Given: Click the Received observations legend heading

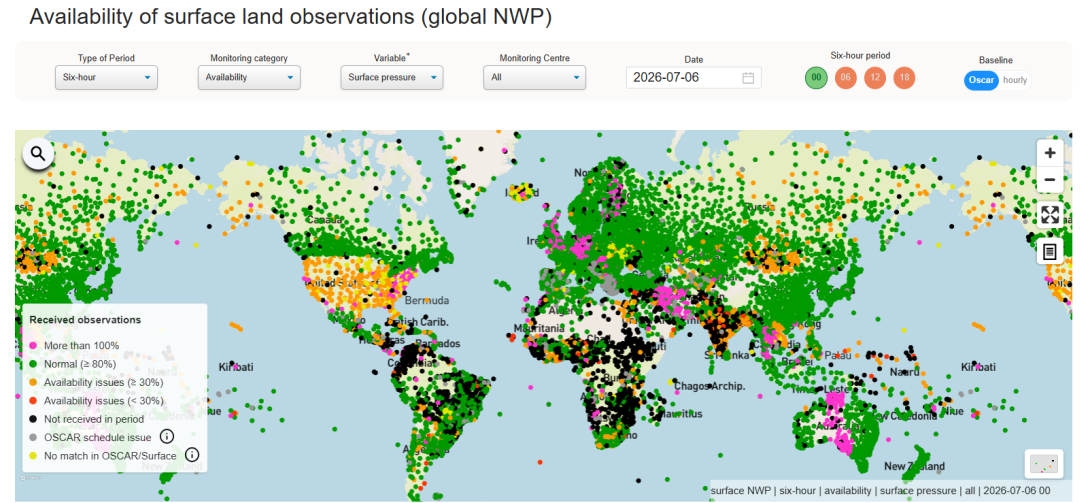Looking at the screenshot, I should coord(86,320).
